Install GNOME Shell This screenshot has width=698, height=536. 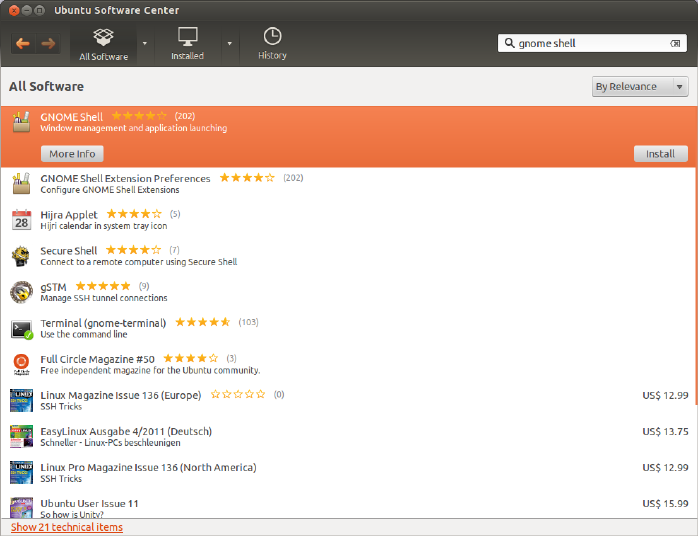click(661, 154)
